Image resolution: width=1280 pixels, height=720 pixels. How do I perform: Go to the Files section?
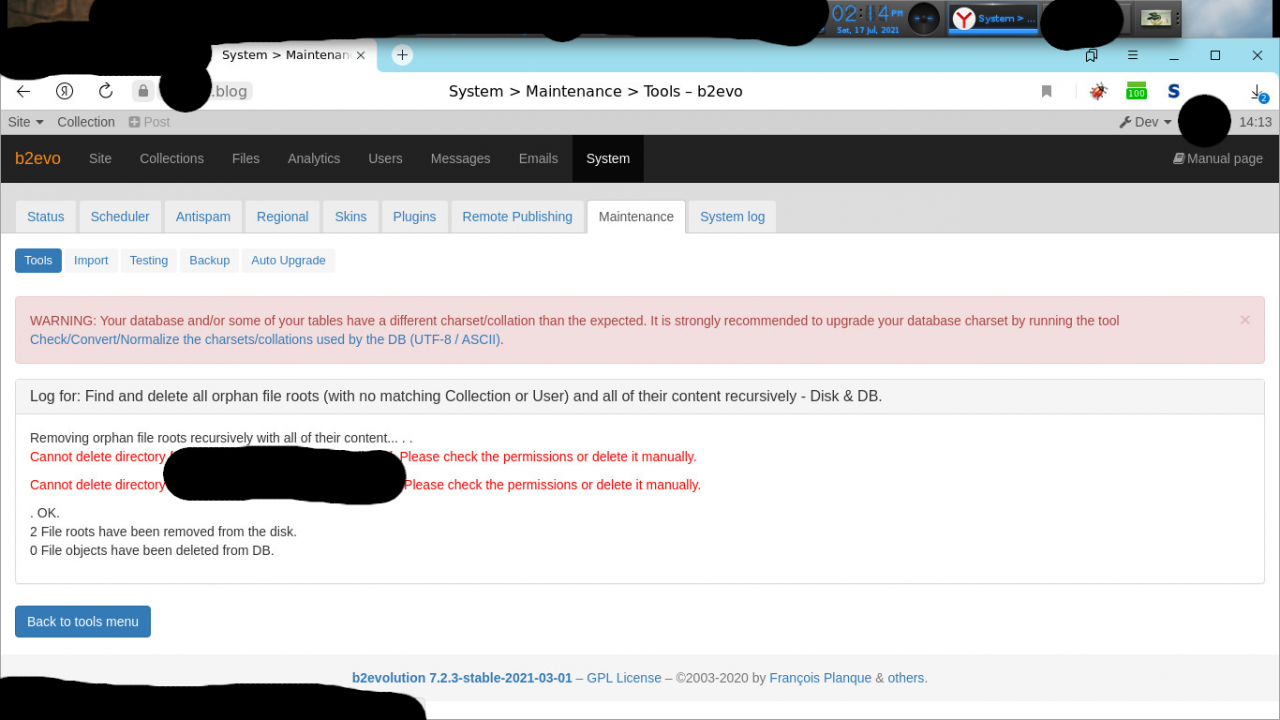246,158
